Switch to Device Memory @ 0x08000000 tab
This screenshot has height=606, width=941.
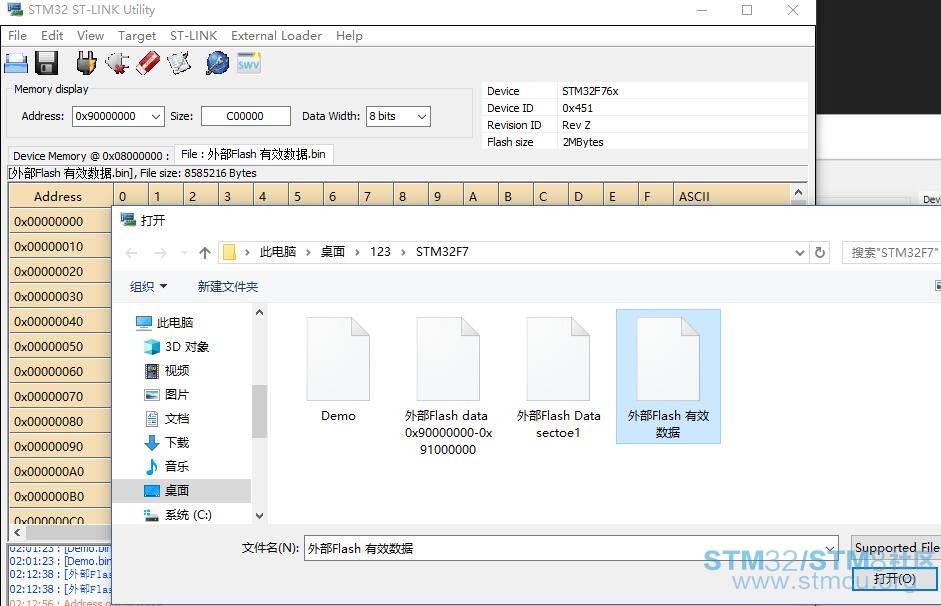[91, 156]
